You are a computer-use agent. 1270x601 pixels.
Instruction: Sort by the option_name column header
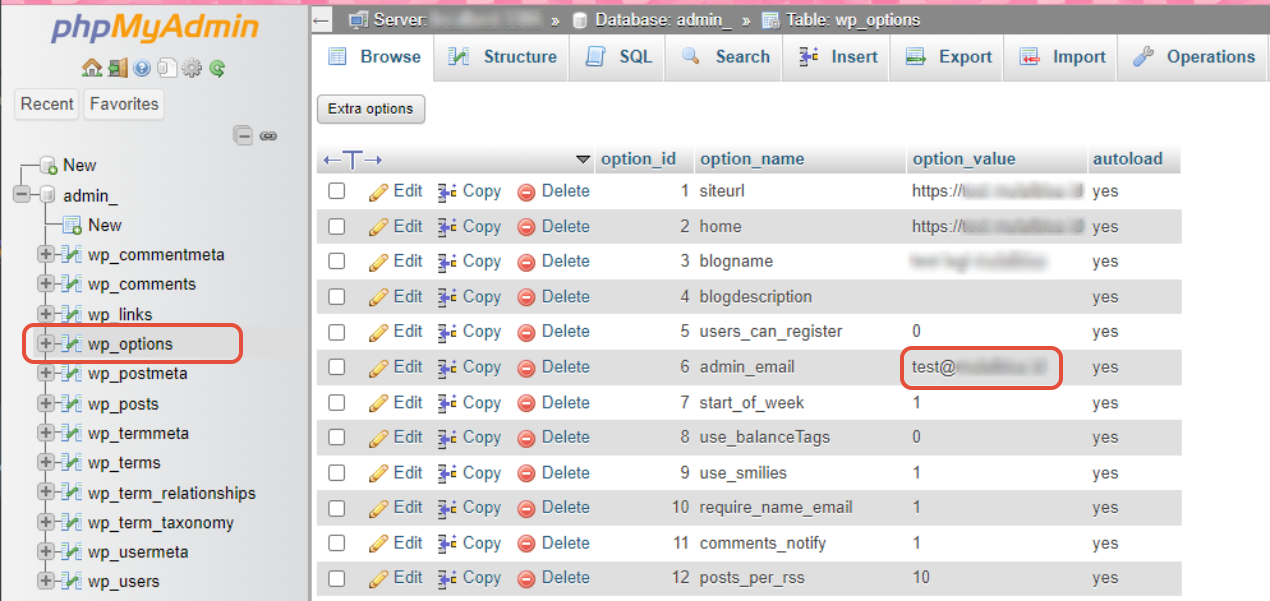(752, 159)
